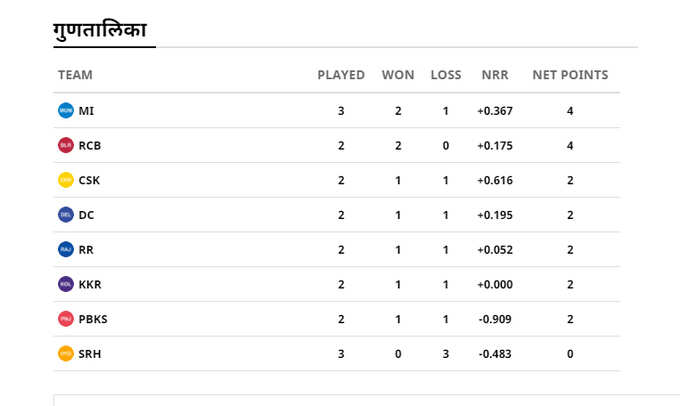Click the KKR team name text
This screenshot has width=680, height=406.
[90, 284]
